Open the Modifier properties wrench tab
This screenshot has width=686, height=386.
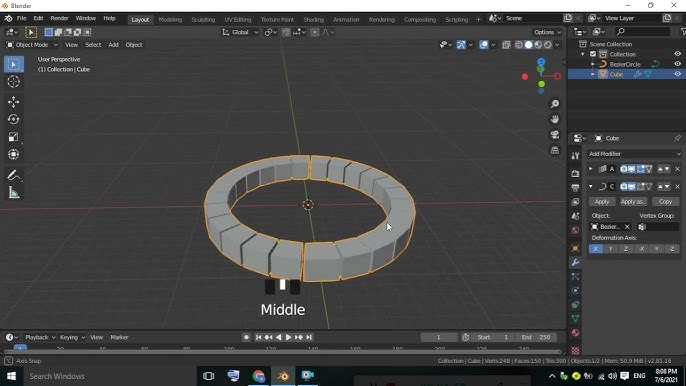click(575, 262)
